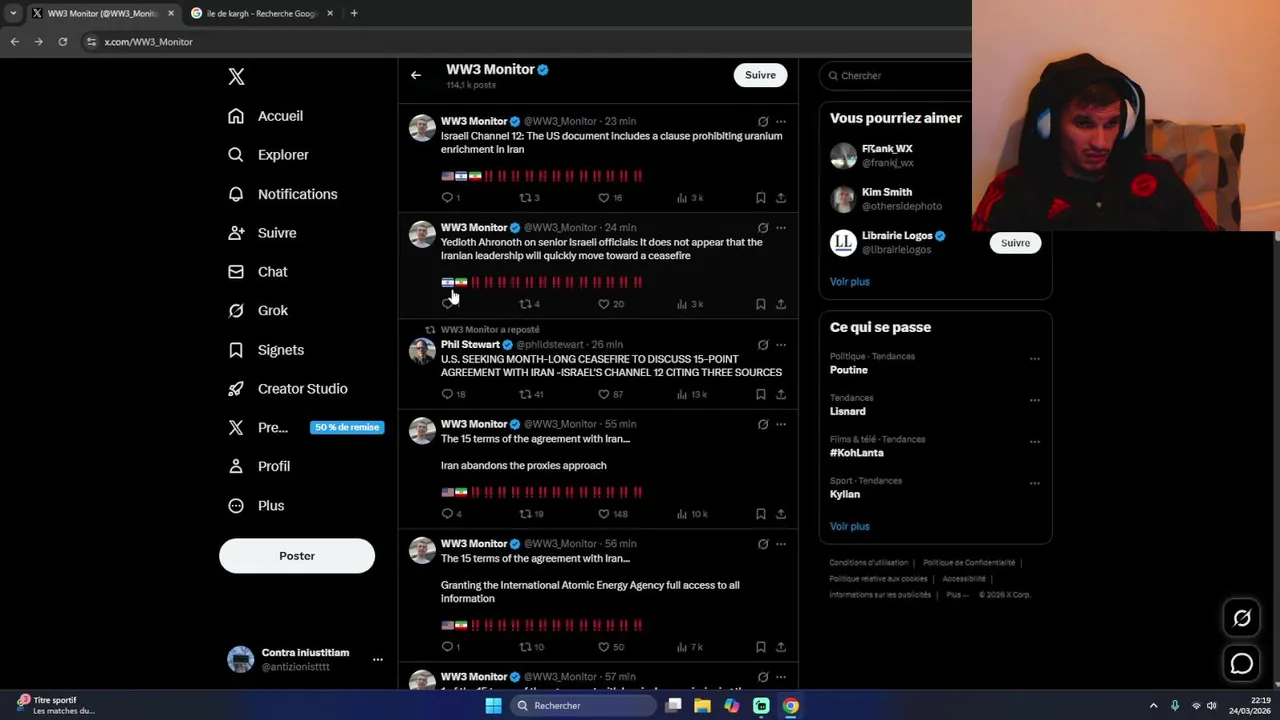Image resolution: width=1280 pixels, height=720 pixels.
Task: Share the uranium enrichment post
Action: tap(781, 198)
